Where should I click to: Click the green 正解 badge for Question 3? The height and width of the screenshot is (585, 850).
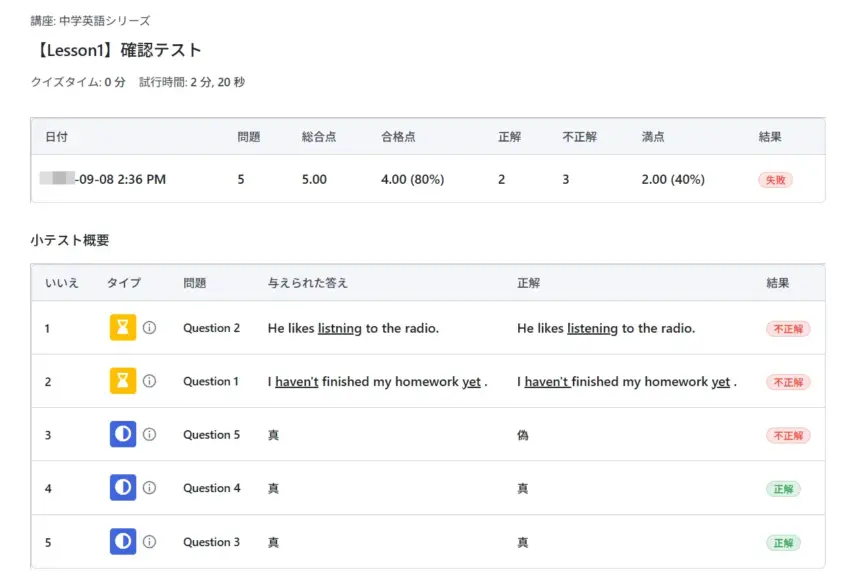pyautogui.click(x=783, y=542)
